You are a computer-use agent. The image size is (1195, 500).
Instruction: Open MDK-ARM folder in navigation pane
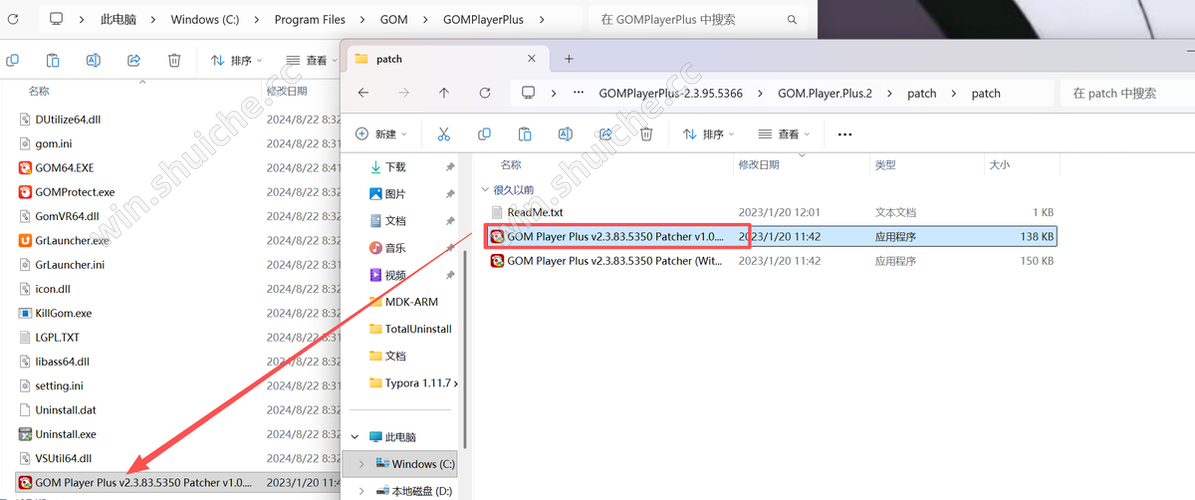tap(403, 302)
